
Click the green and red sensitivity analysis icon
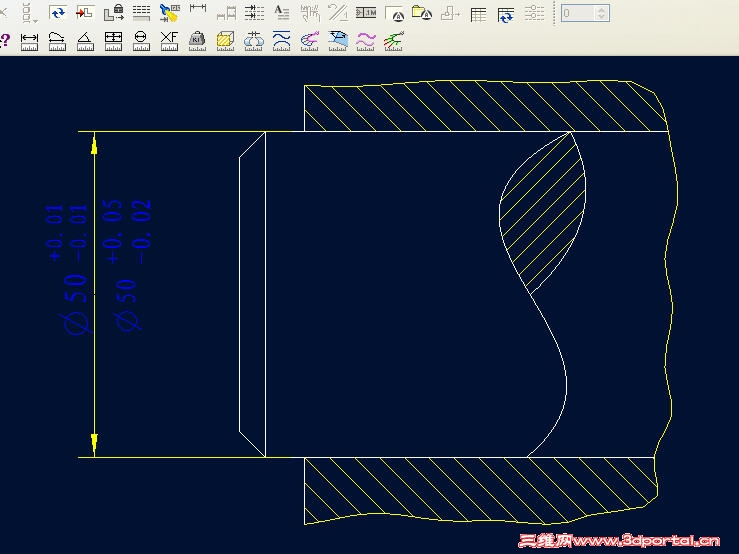(394, 41)
